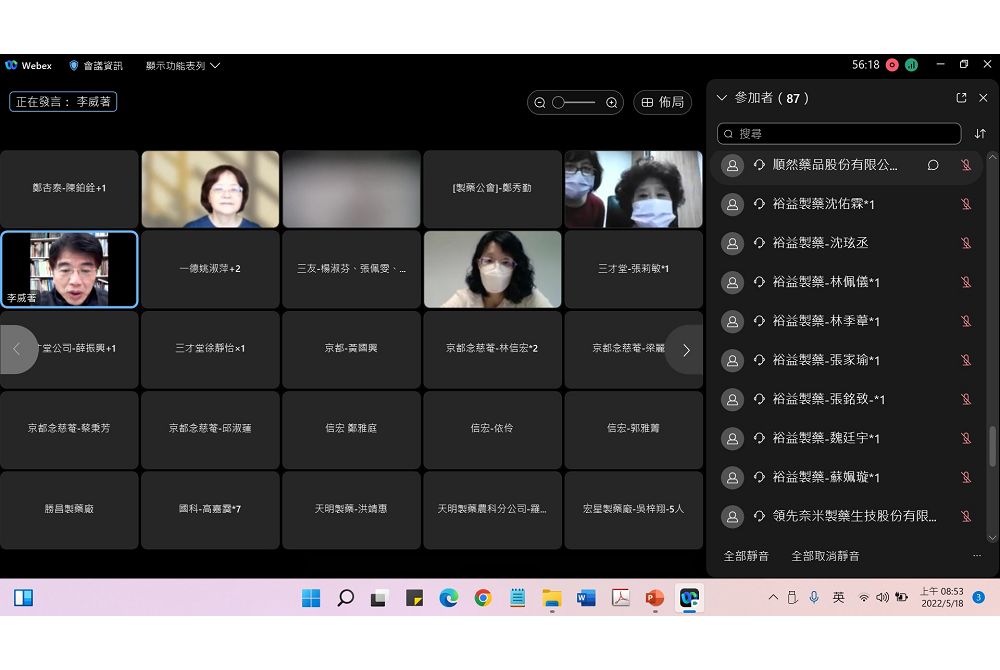Select the [製藥公會]-鄭秀勤 tile

click(x=492, y=189)
